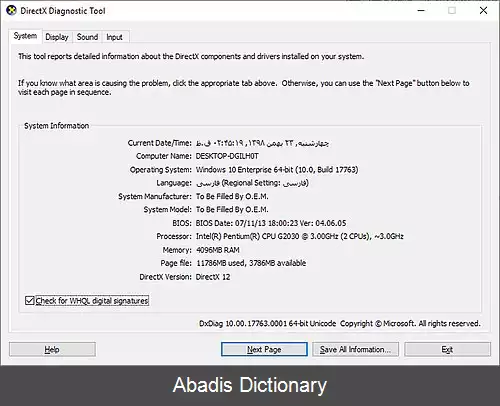The height and width of the screenshot is (406, 500).
Task: Click the Current Date/Time value
Action: click(262, 143)
